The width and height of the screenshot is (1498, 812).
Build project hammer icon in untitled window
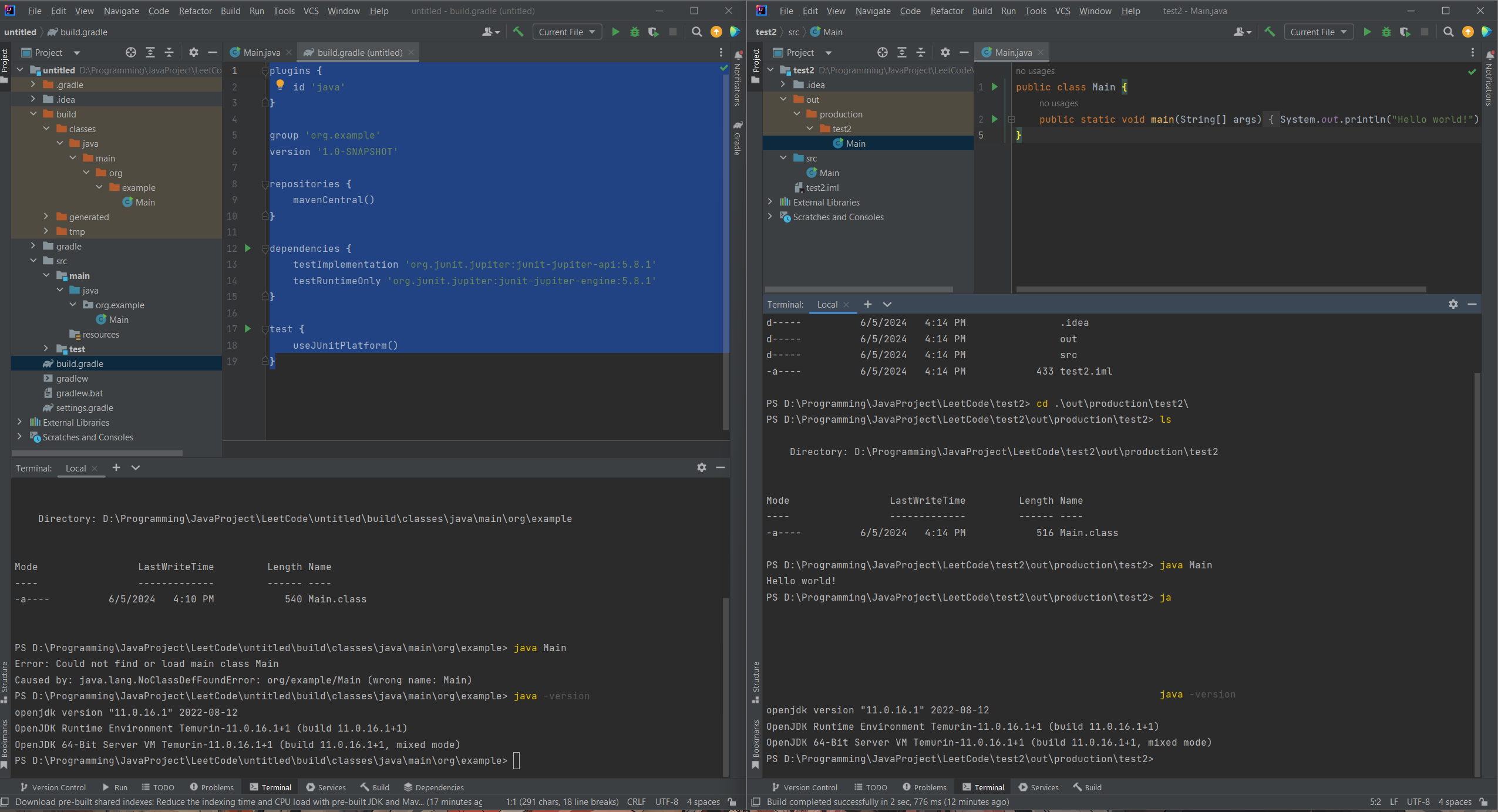click(518, 32)
